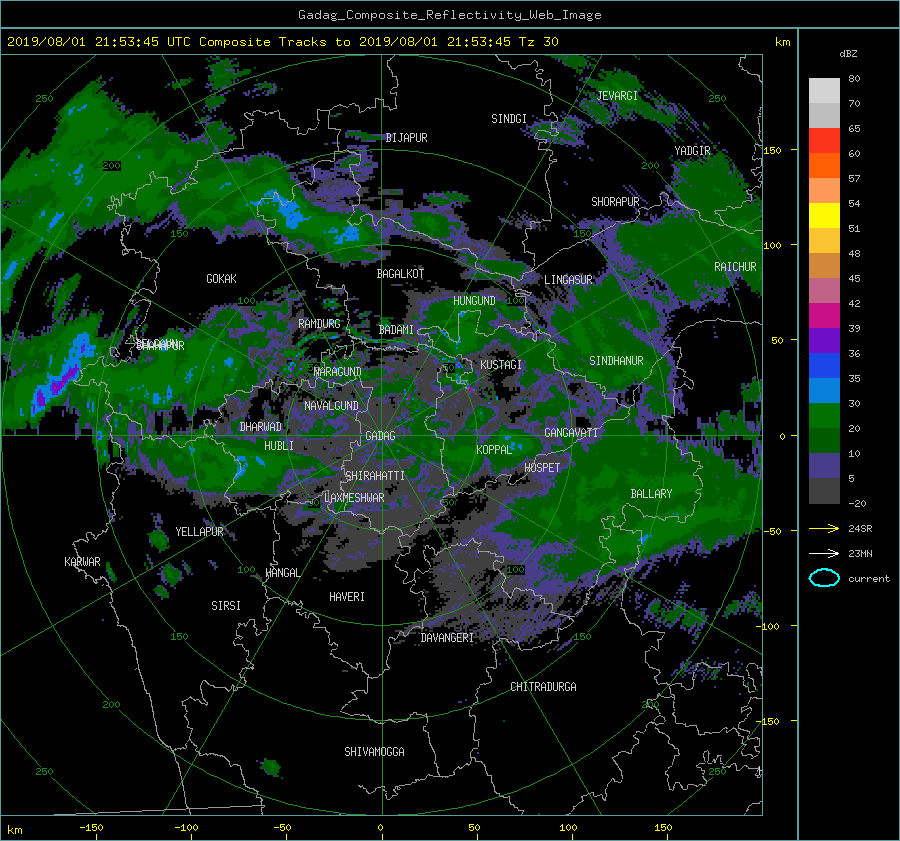
Task: Click the -150 tick on bottom axis
Action: (x=91, y=828)
